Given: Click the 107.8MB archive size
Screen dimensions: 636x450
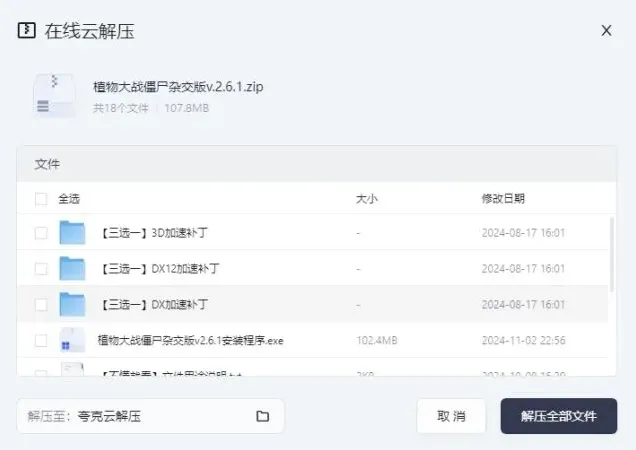Looking at the screenshot, I should tap(187, 108).
